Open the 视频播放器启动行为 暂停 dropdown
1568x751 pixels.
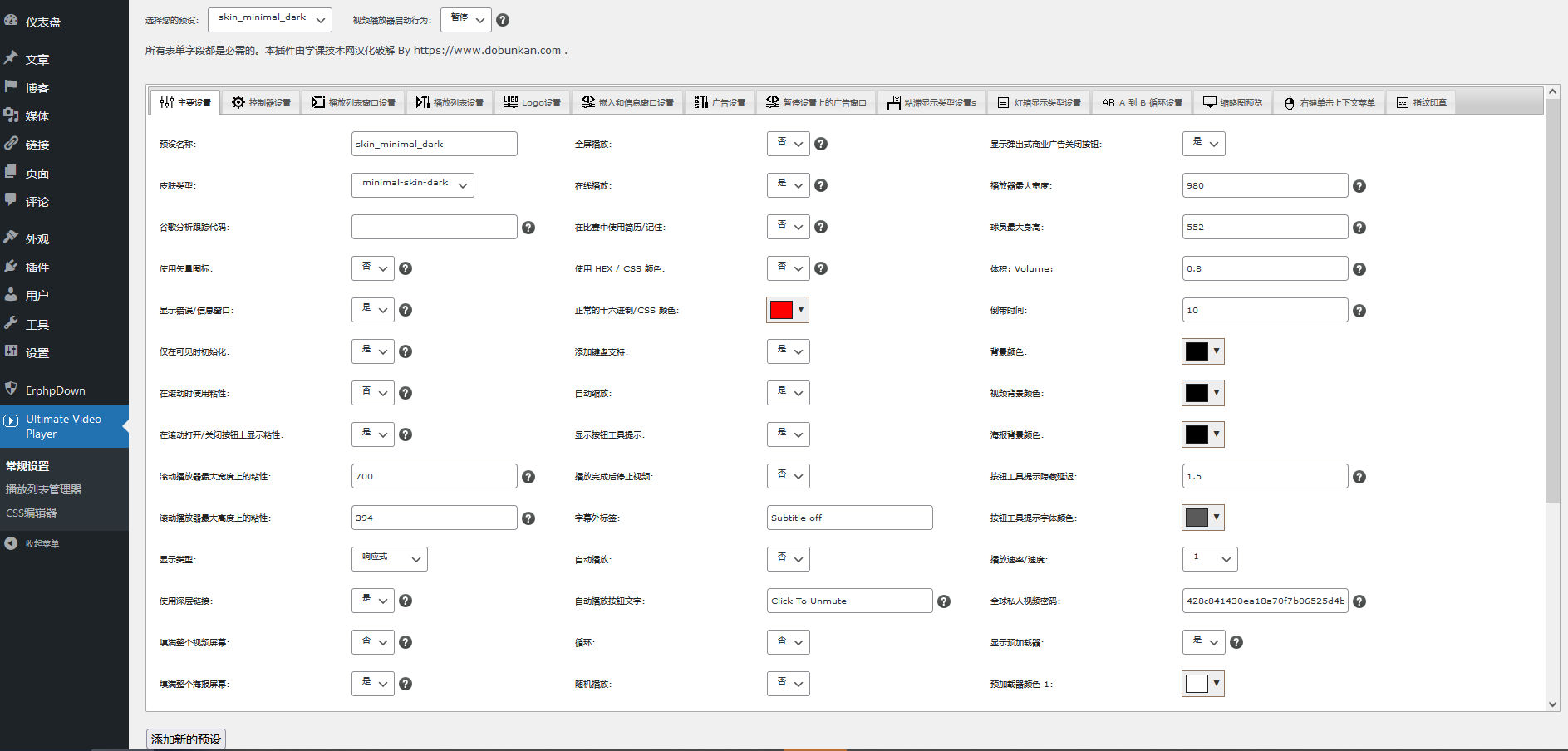[466, 20]
